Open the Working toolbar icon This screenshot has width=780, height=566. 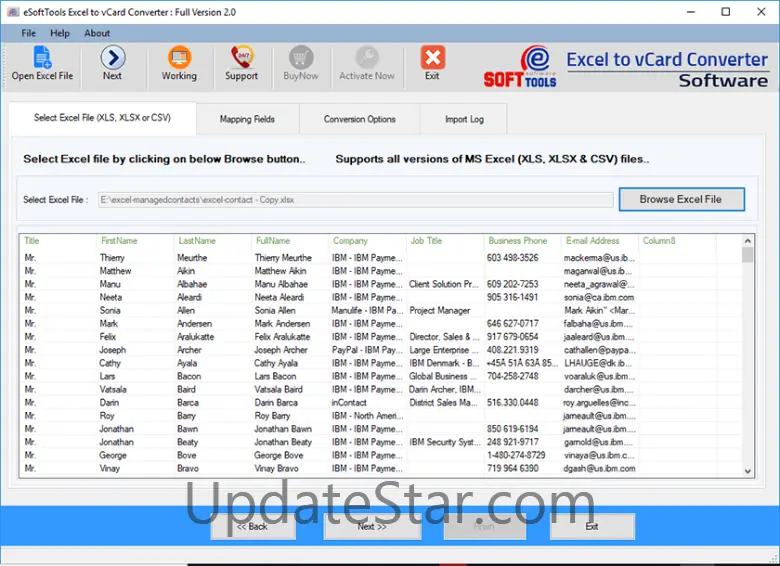[179, 57]
